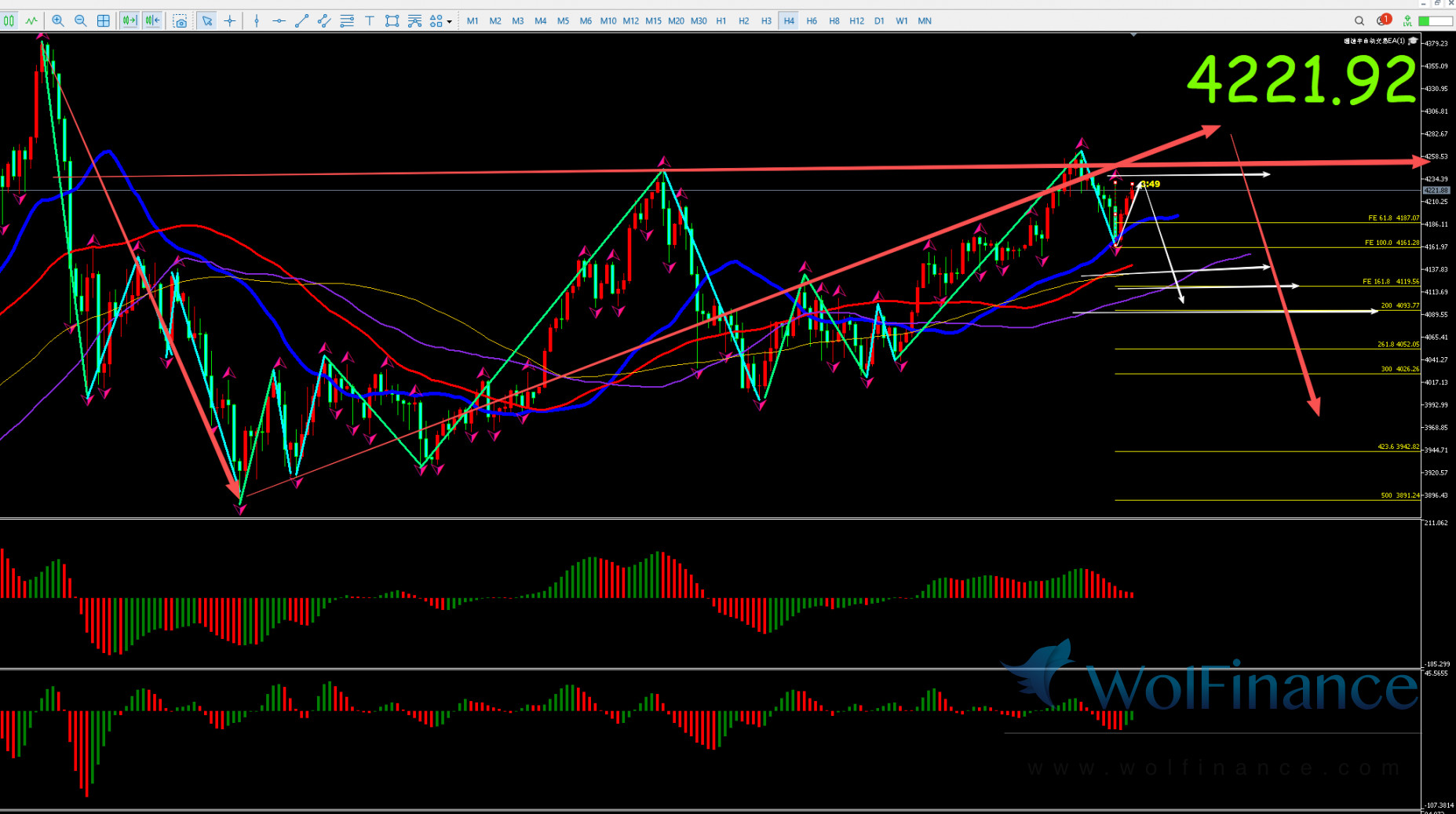
Task: Switch chart to line graph display
Action: point(31,21)
